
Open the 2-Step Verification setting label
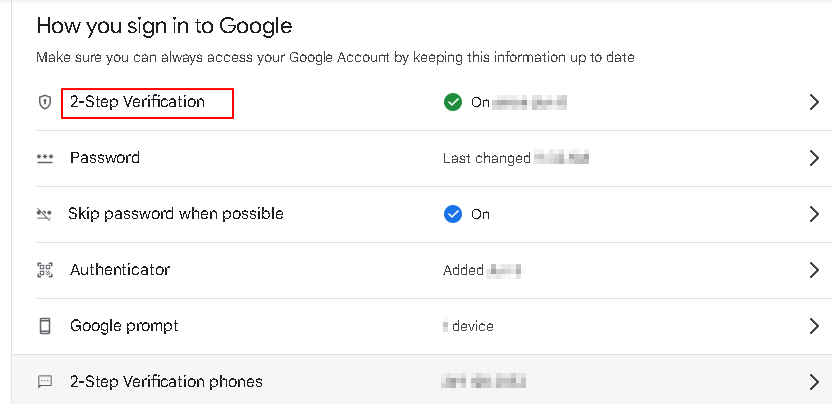pos(137,102)
